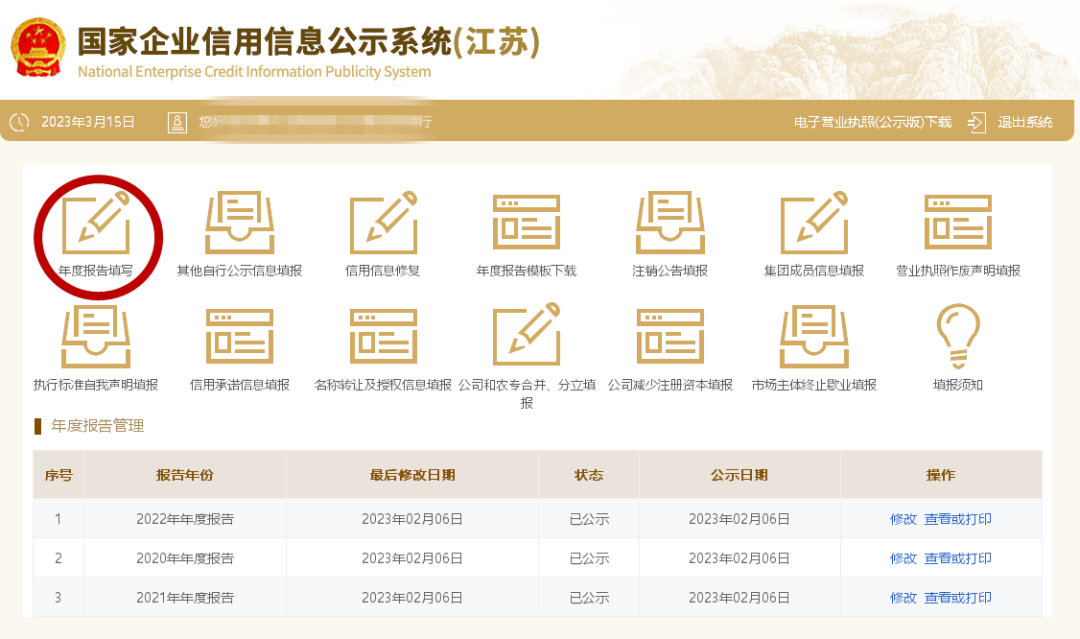Click 修改 for 2020年年度报告
The width and height of the screenshot is (1080, 639).
coord(903,558)
